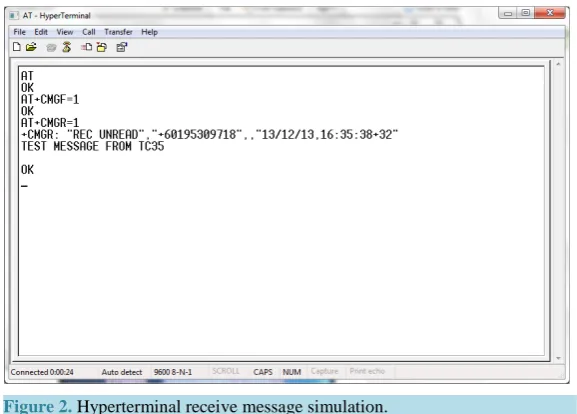Click the scrollbar up arrow
This screenshot has width=577, height=414.
coord(558,64)
